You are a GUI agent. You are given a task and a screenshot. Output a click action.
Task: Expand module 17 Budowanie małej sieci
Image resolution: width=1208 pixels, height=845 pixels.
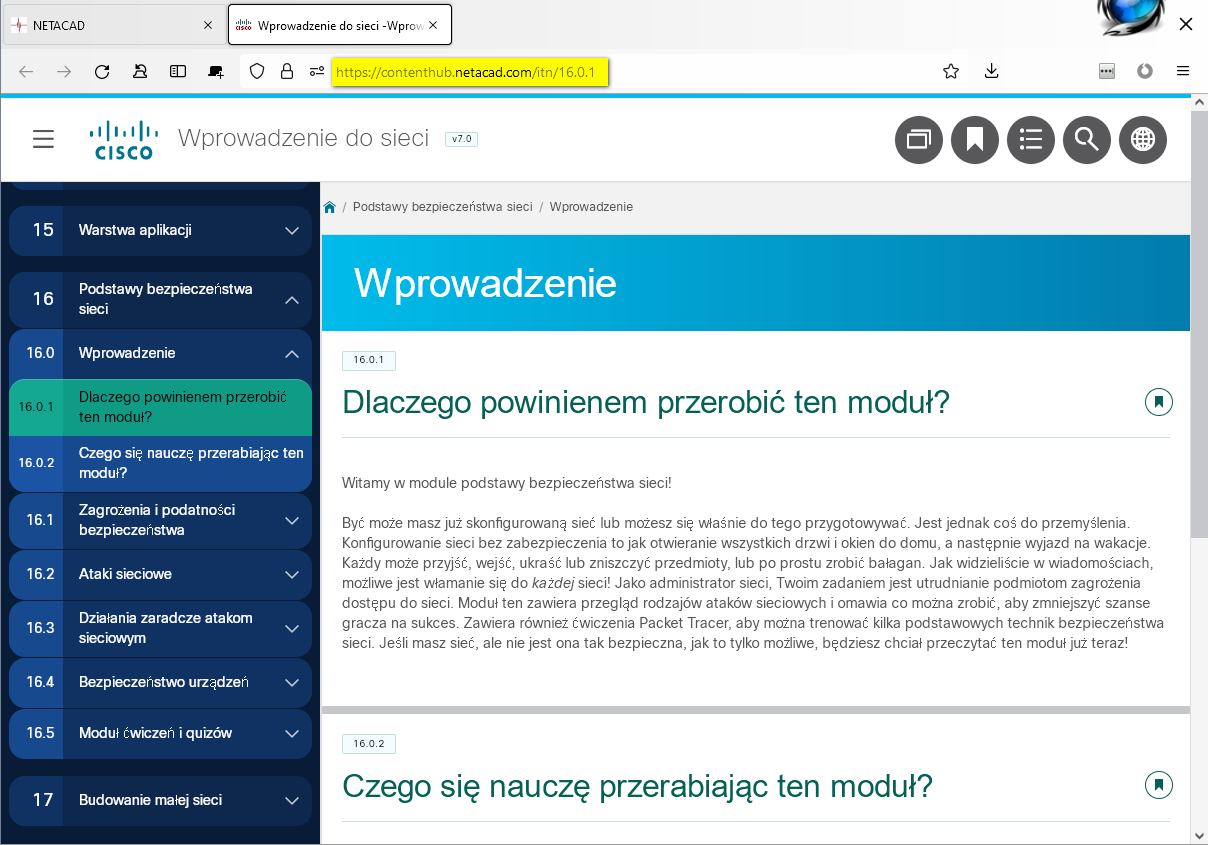292,801
